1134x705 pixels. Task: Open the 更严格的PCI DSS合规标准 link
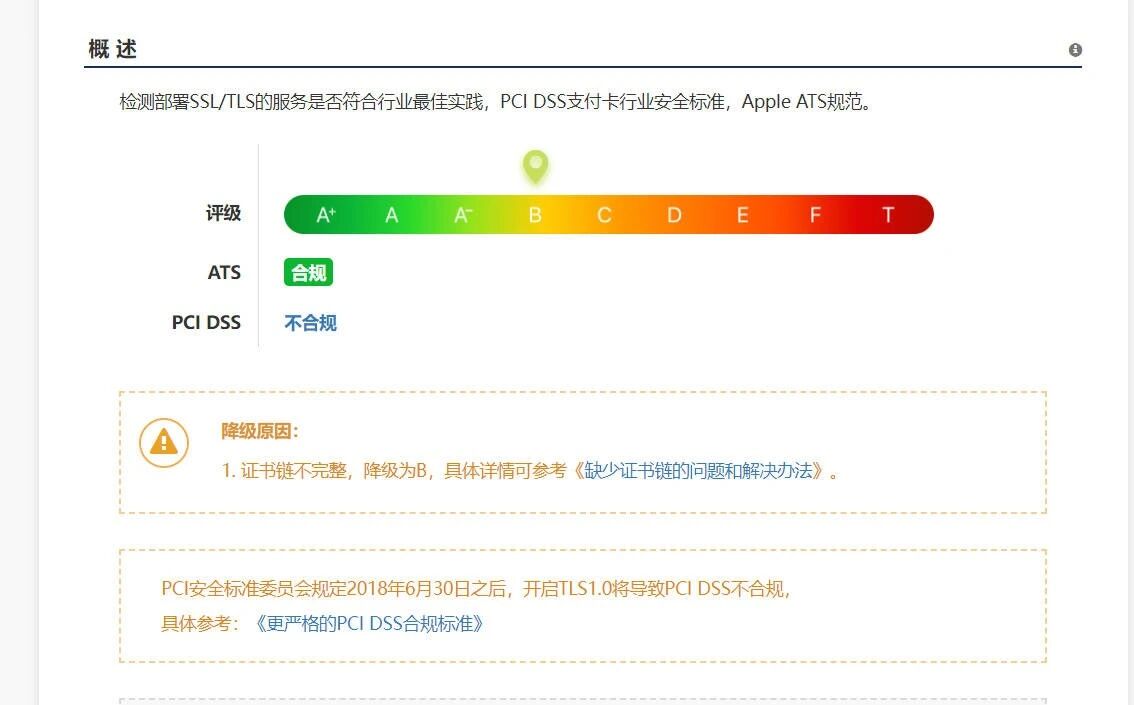[x=369, y=623]
